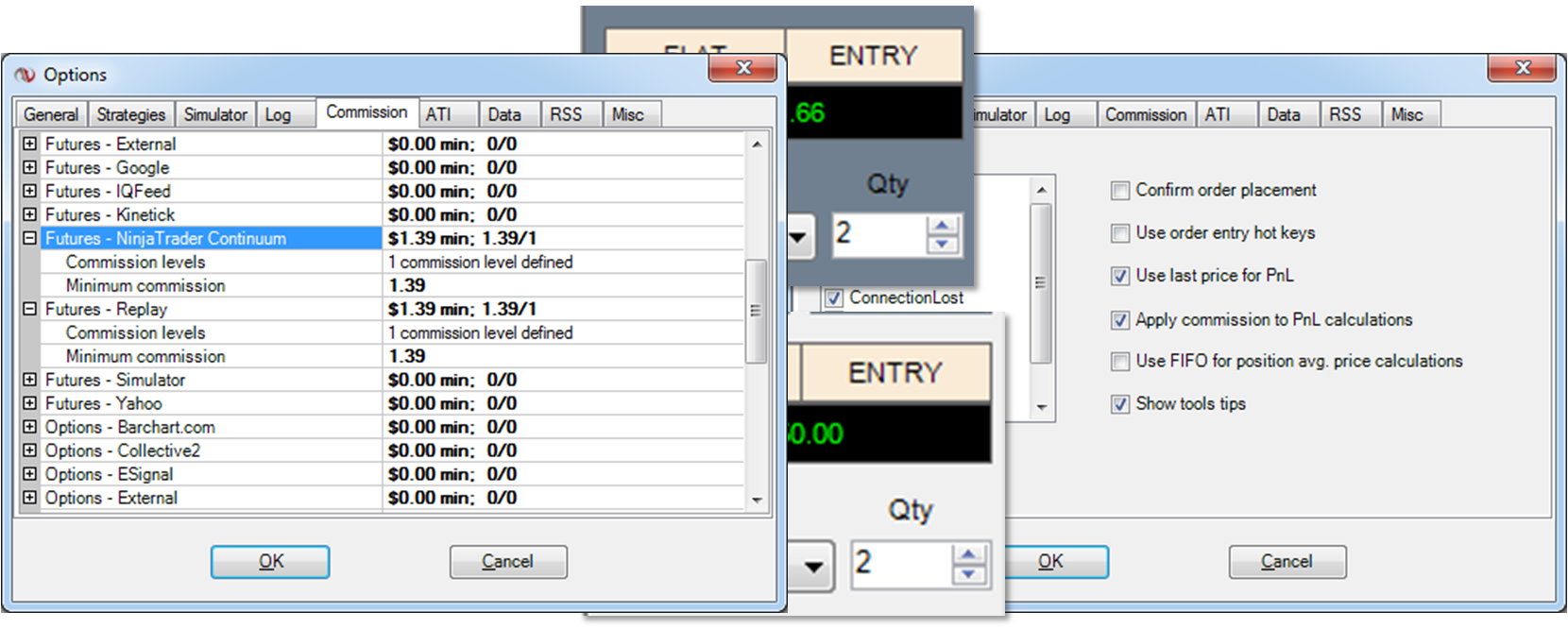Open the Simulator tab in left Options window
This screenshot has width=1568, height=629.
215,114
